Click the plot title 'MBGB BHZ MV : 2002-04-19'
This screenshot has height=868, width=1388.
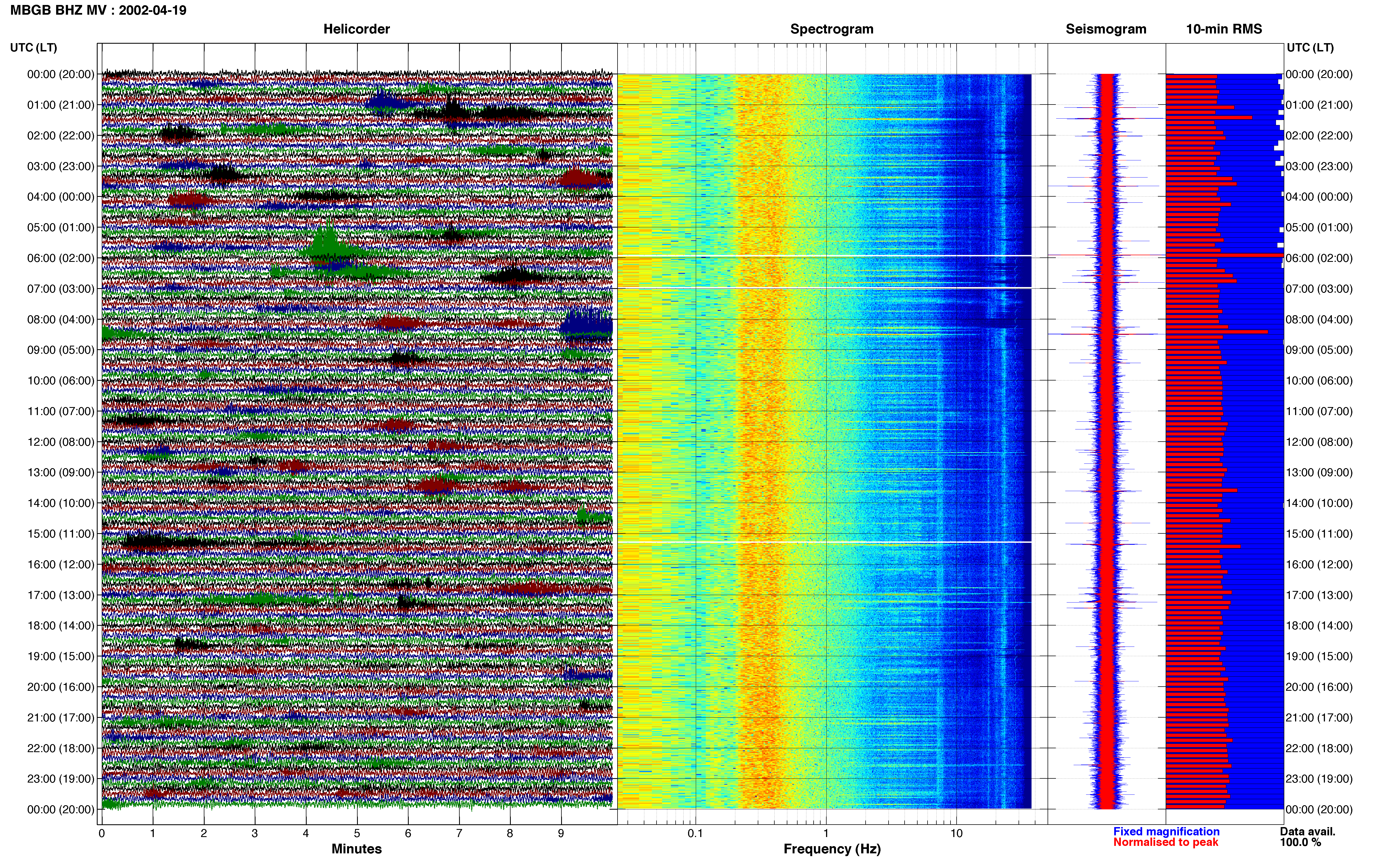[x=98, y=10]
